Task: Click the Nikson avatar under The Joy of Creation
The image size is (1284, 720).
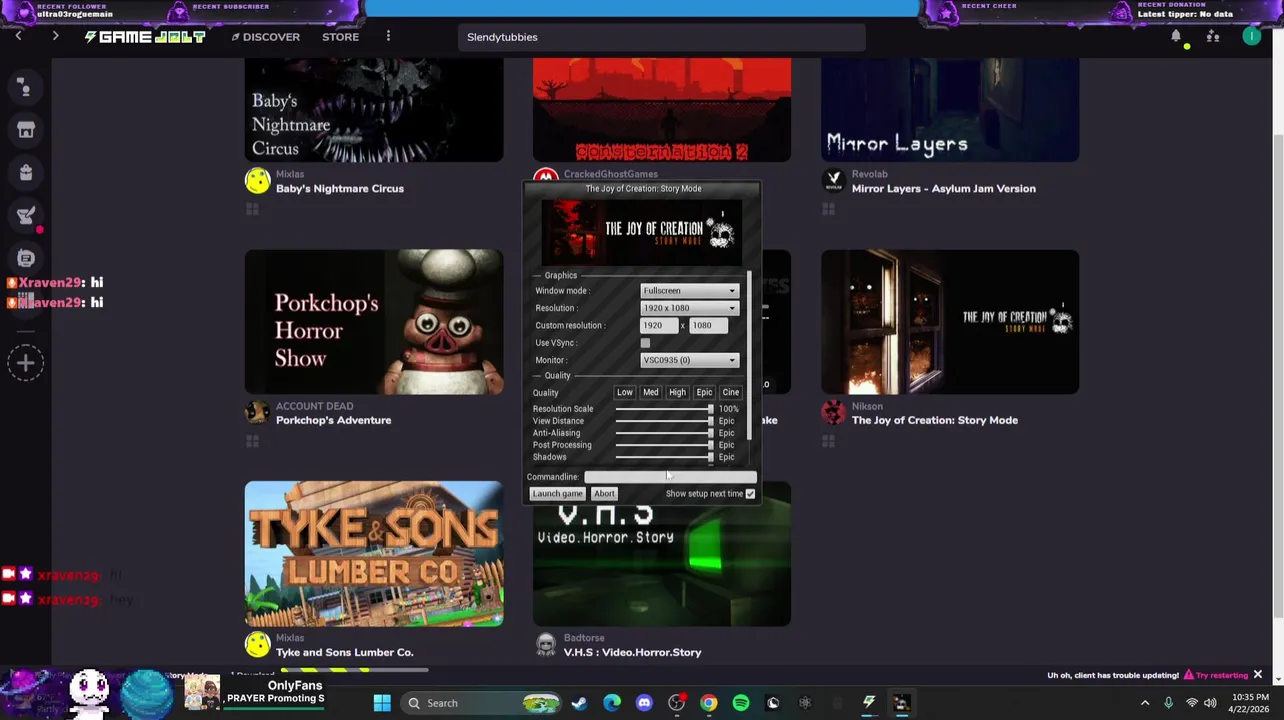Action: coord(833,412)
